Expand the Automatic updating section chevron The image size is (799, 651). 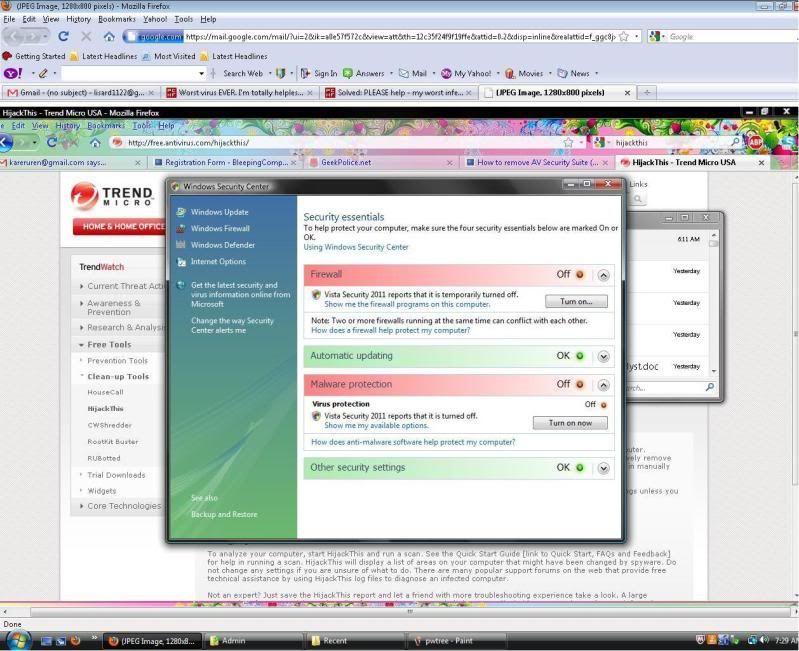(x=603, y=356)
